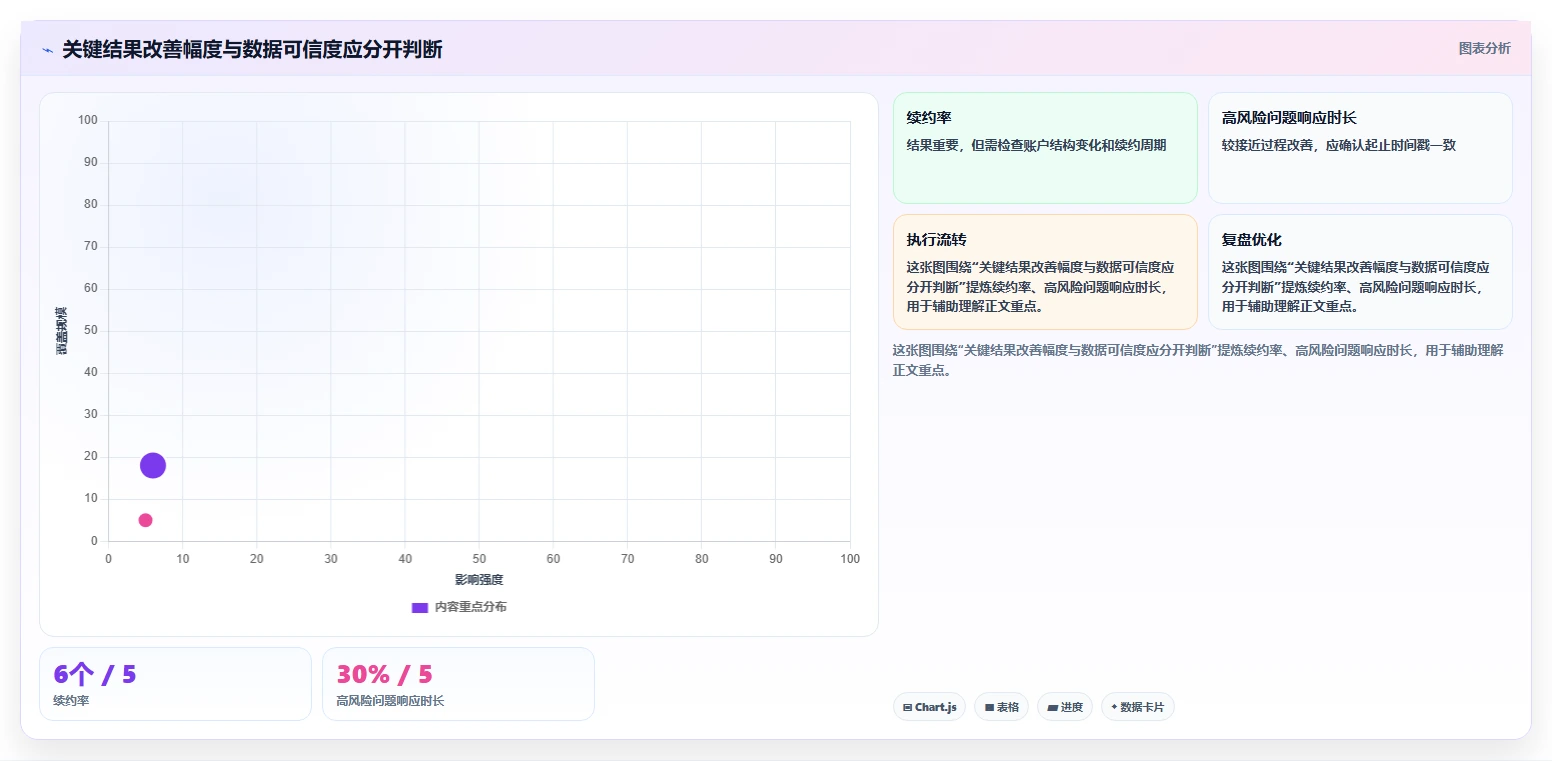Click the y-axis tick label 20
The width and height of the screenshot is (1552, 761).
(x=91, y=456)
